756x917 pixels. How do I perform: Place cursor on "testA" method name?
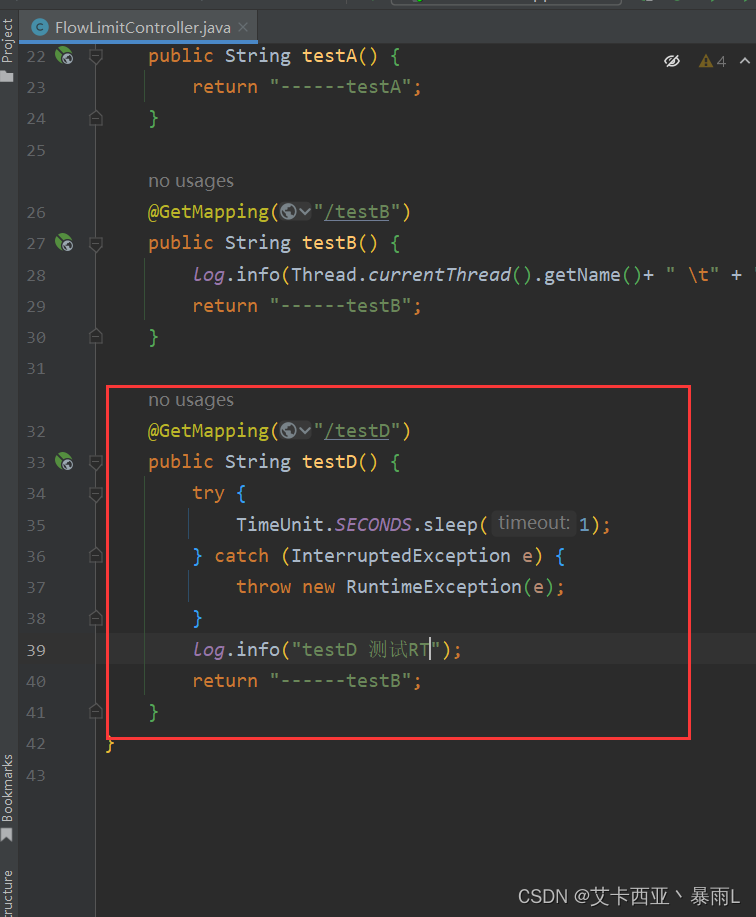click(x=330, y=56)
